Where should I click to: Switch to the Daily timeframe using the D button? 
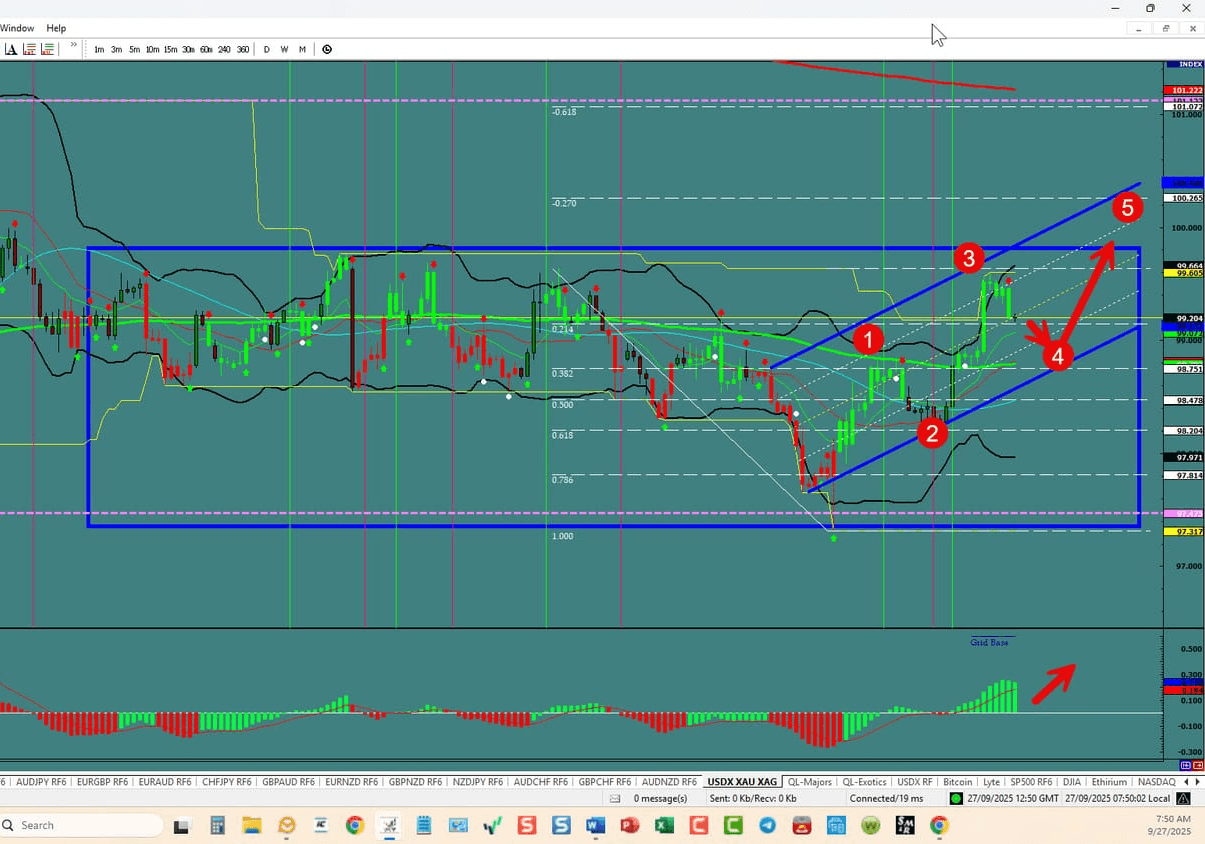(x=266, y=48)
